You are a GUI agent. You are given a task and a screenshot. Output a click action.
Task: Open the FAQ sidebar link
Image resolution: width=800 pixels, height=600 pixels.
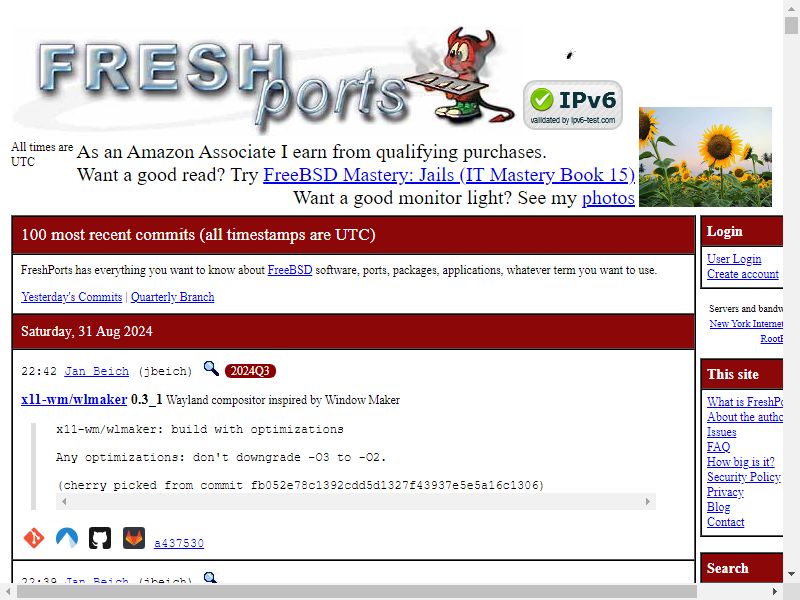pos(718,447)
